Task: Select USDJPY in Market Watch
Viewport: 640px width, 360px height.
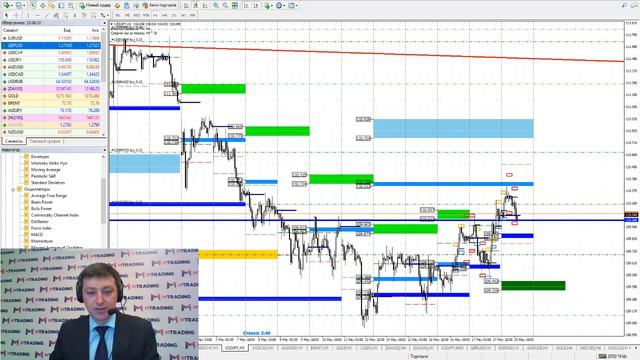Action: click(x=51, y=60)
